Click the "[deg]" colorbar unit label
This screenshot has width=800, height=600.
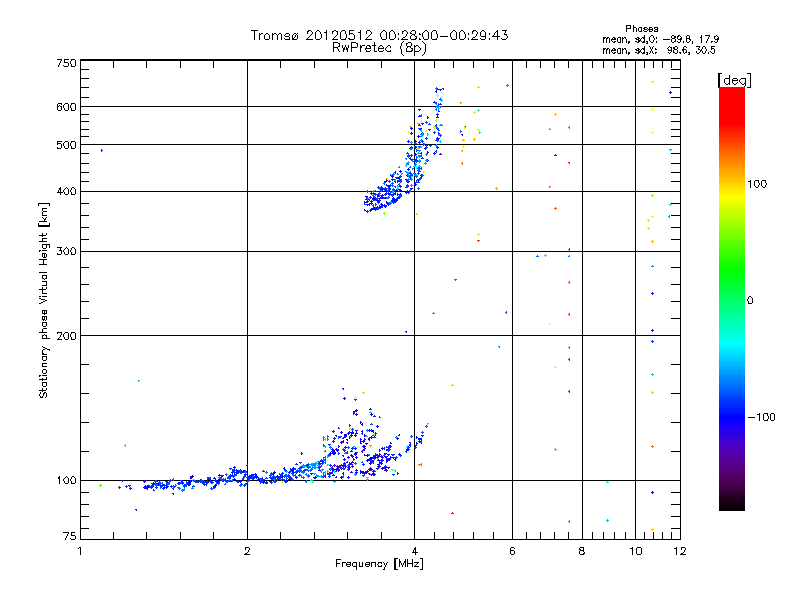tap(734, 80)
